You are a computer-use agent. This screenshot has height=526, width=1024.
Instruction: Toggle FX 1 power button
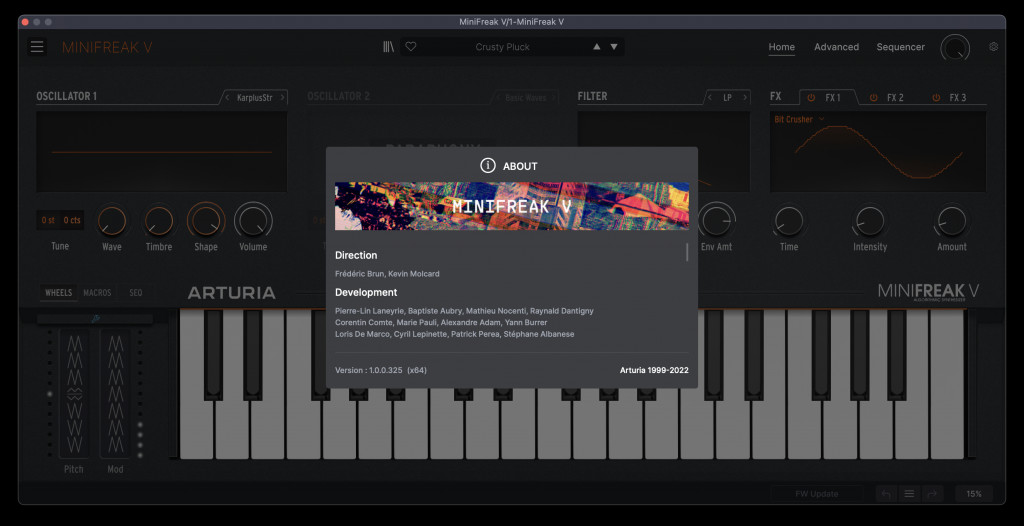[x=811, y=97]
